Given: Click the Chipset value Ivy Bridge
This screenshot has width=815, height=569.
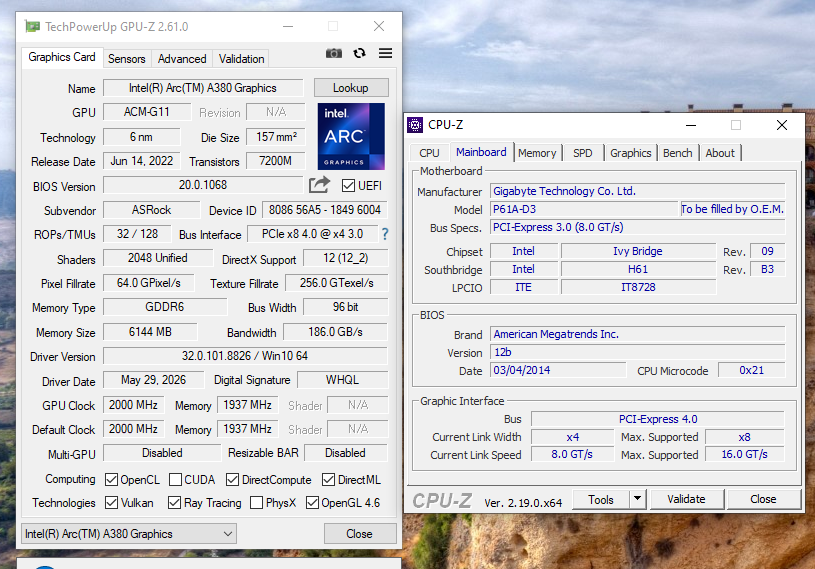Looking at the screenshot, I should tap(638, 251).
